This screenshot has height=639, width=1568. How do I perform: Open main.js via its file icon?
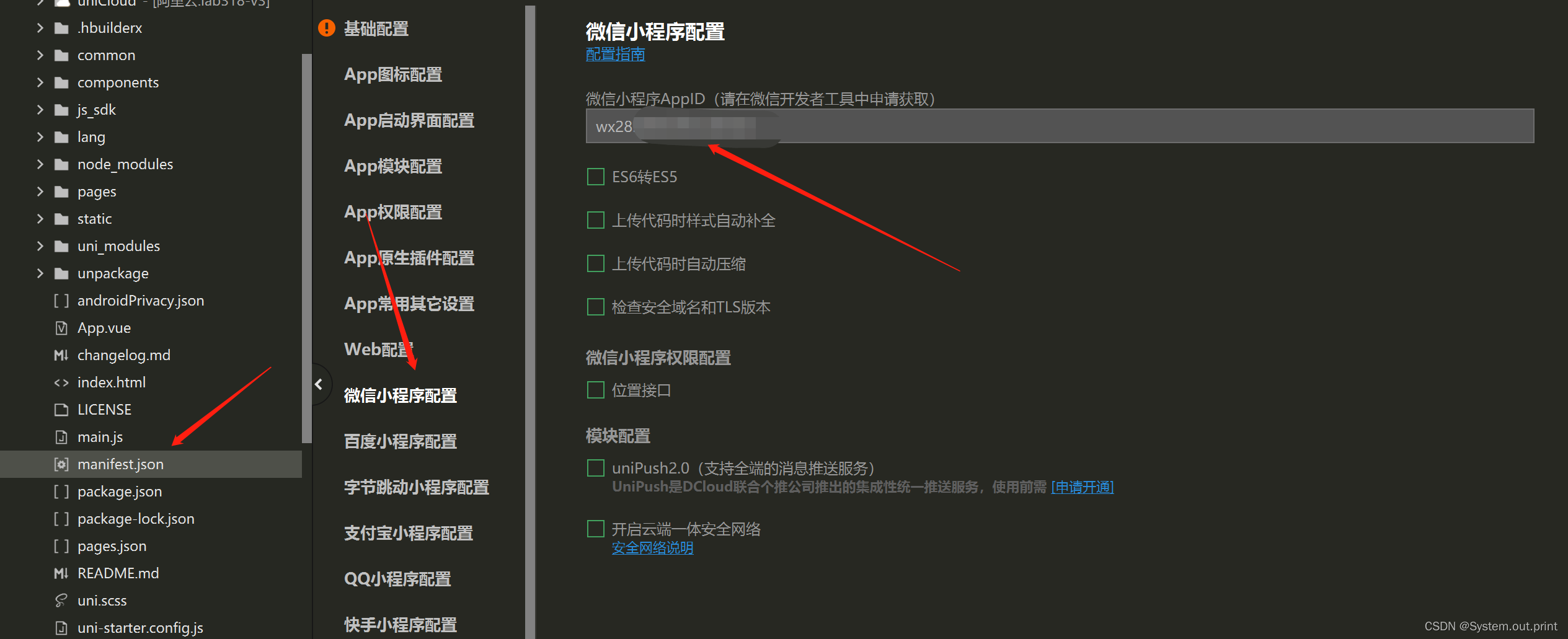tap(60, 436)
